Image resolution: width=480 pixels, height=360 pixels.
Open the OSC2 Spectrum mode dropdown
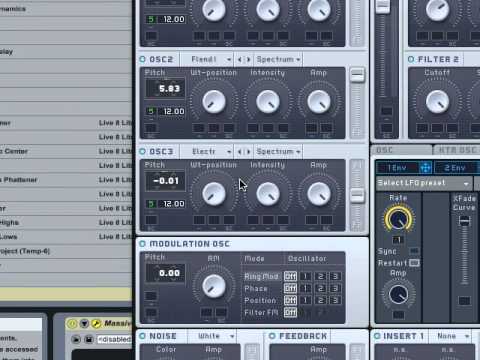(x=278, y=59)
